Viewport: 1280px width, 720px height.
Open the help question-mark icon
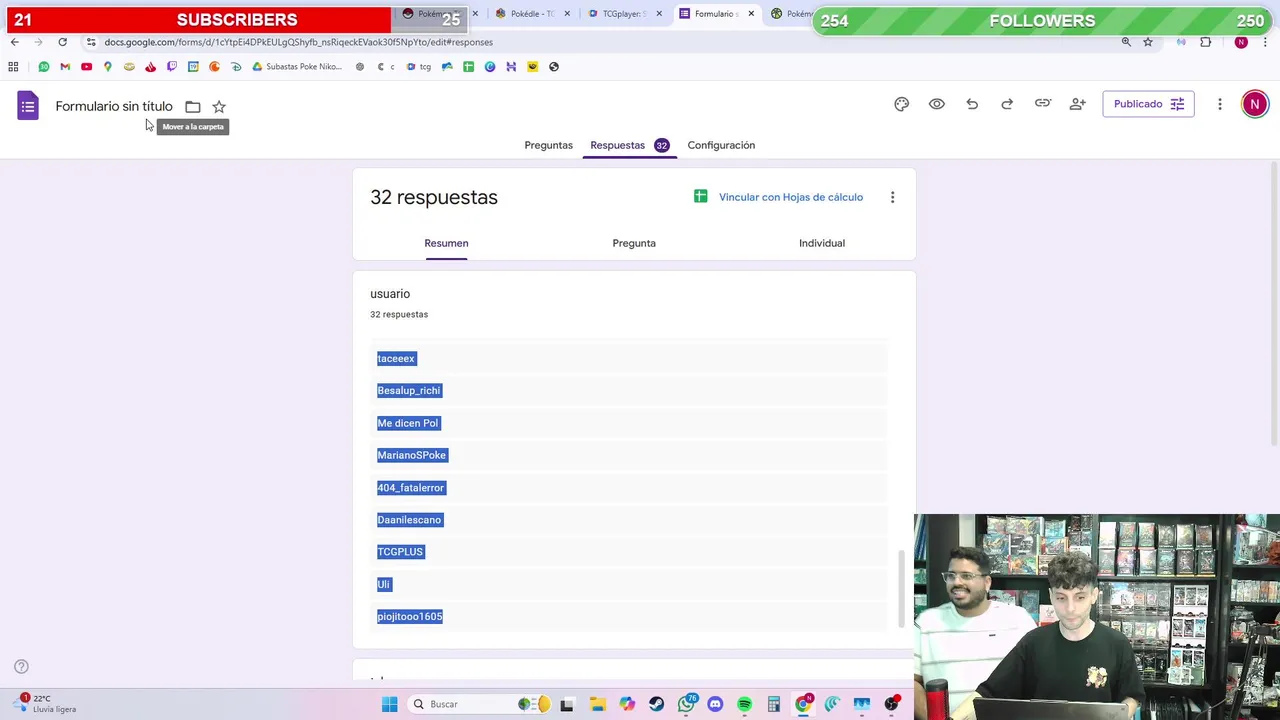coord(21,666)
